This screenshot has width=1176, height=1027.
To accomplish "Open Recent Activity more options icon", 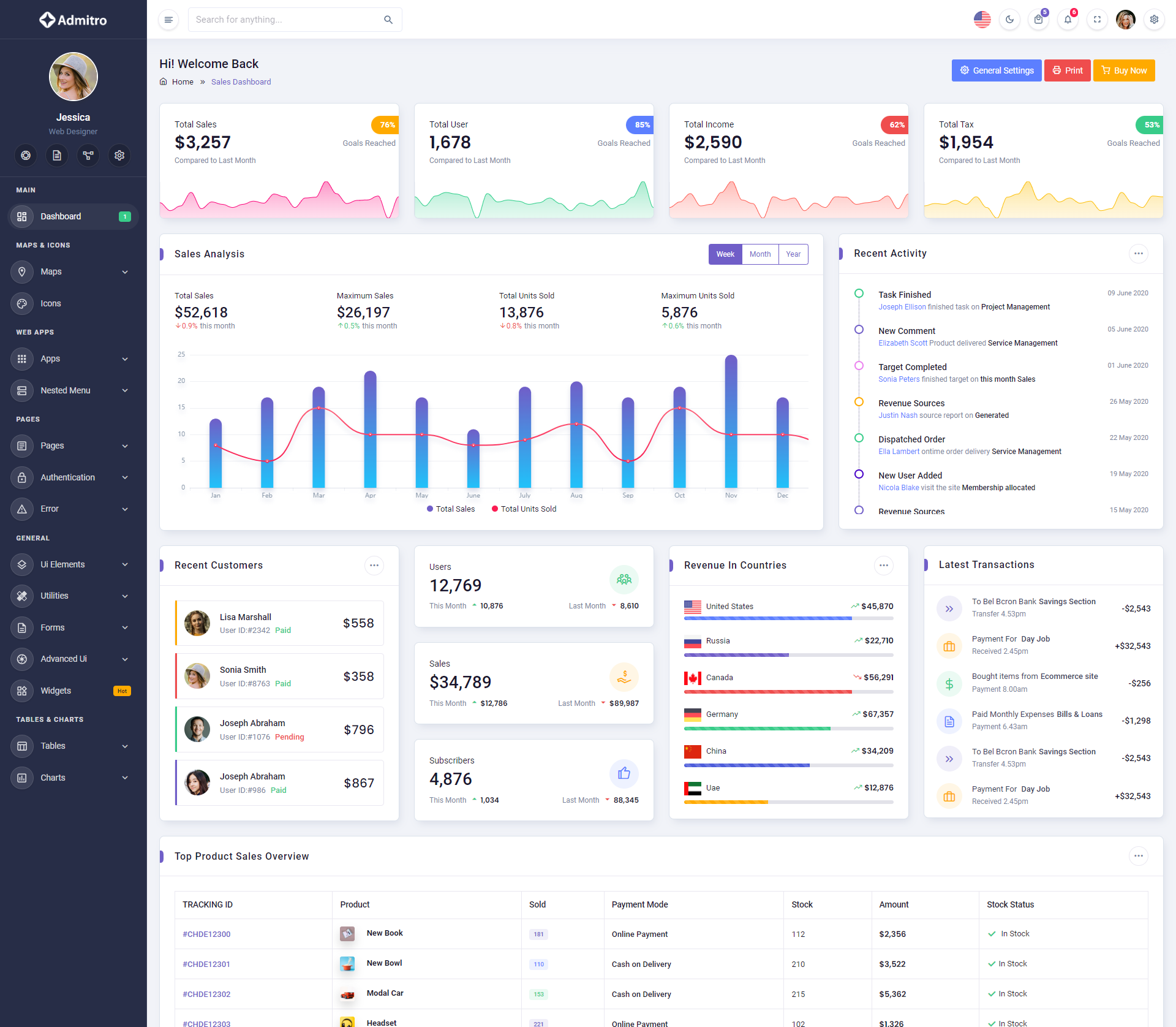I will point(1138,254).
